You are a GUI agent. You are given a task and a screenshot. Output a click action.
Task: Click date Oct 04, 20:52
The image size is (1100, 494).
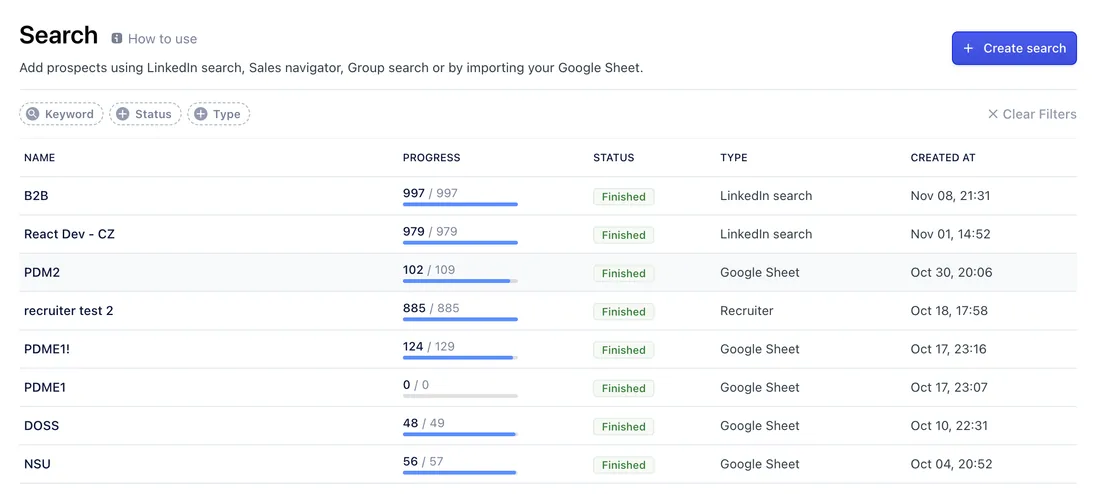click(x=951, y=464)
